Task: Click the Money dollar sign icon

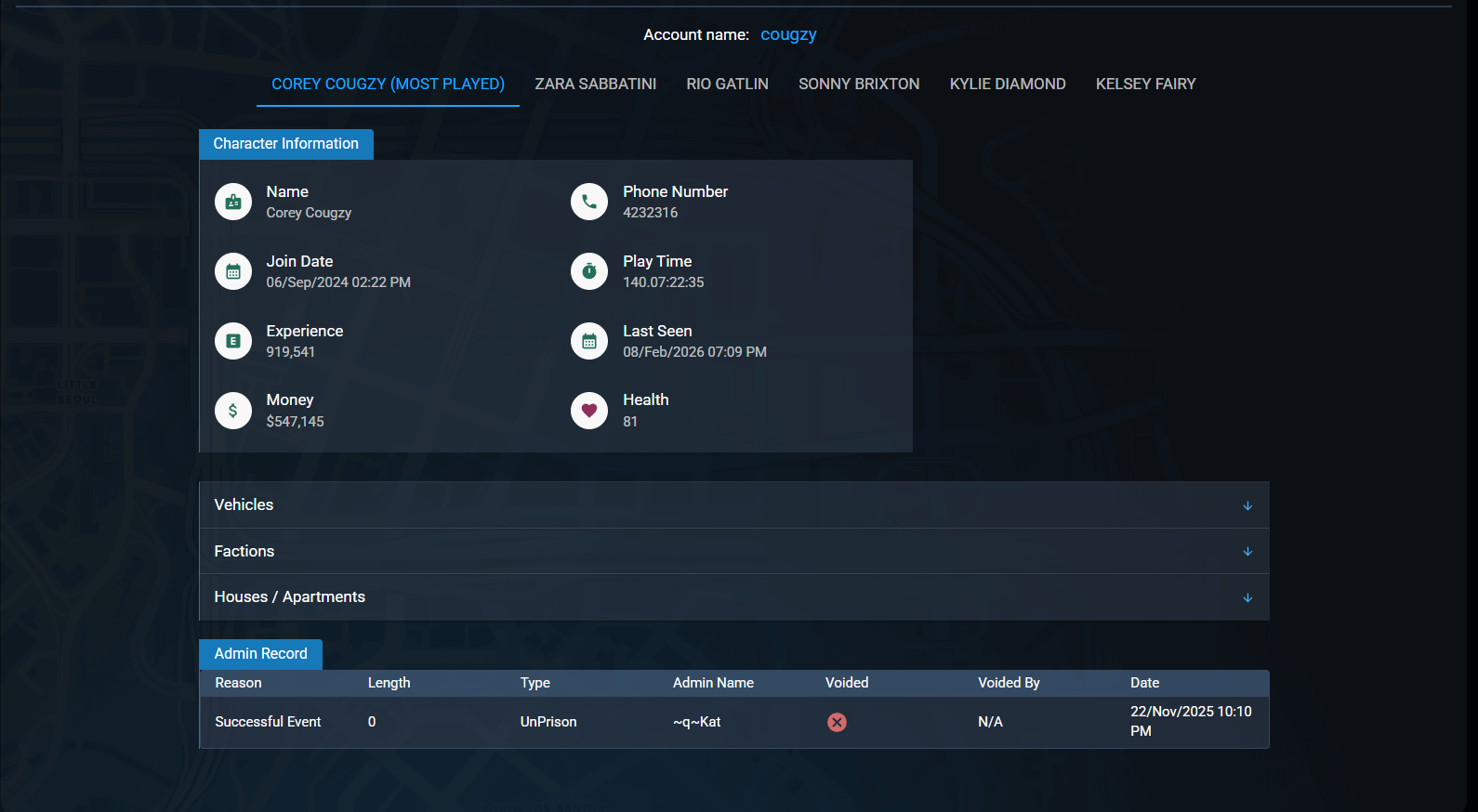Action: click(233, 411)
